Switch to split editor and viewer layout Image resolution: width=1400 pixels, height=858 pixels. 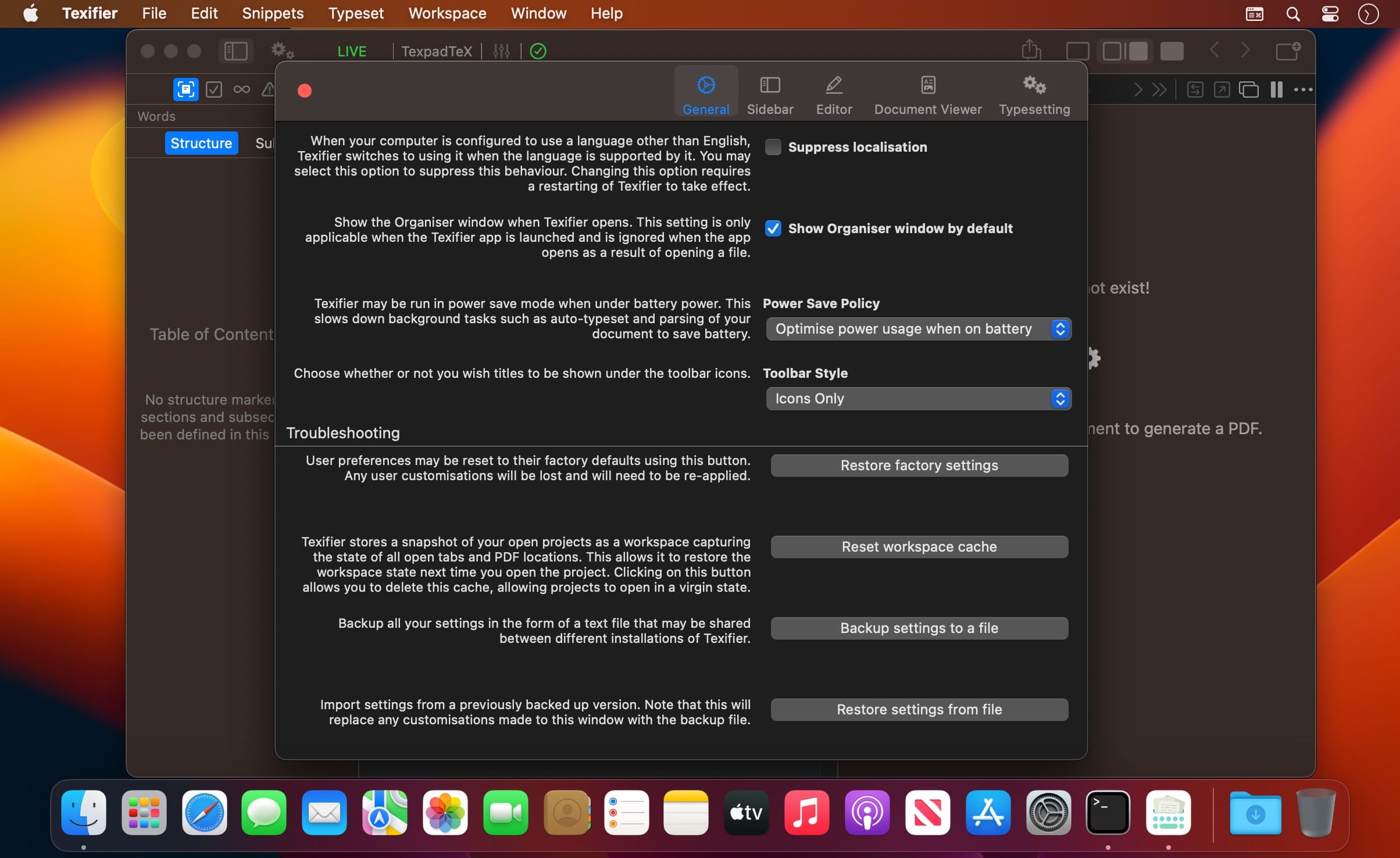pos(1125,51)
